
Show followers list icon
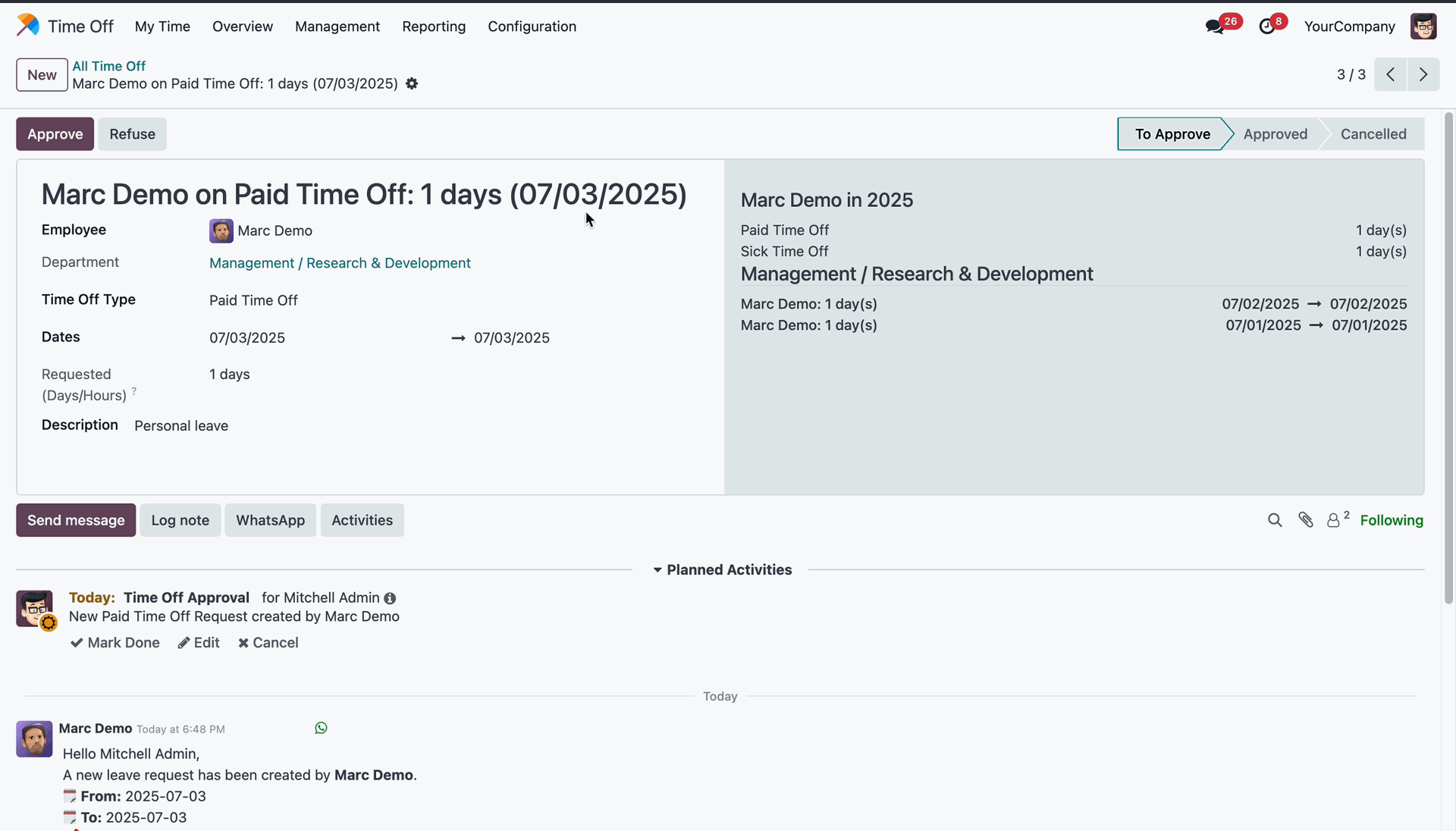click(x=1334, y=520)
